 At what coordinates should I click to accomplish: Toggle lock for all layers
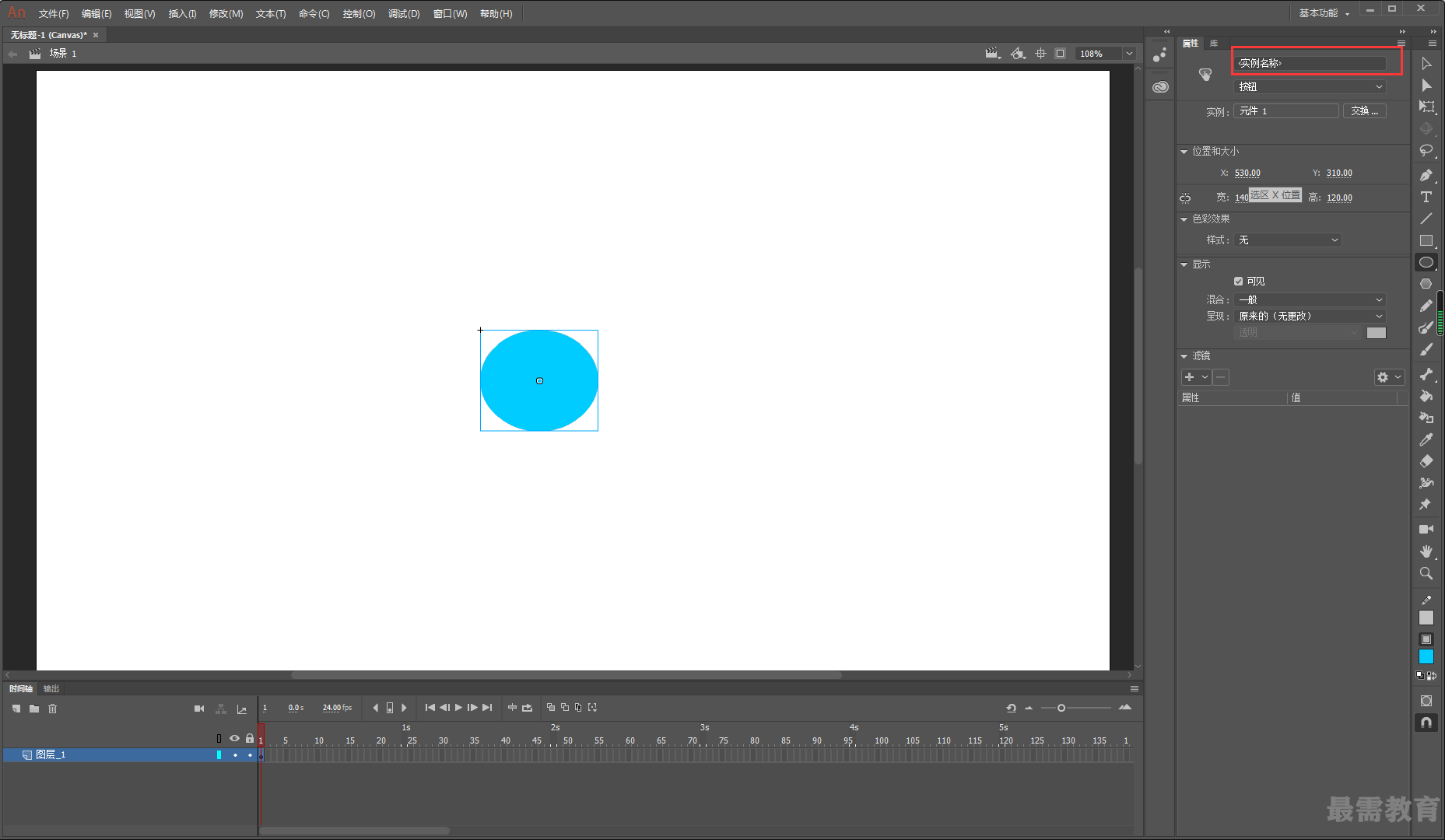coord(250,738)
